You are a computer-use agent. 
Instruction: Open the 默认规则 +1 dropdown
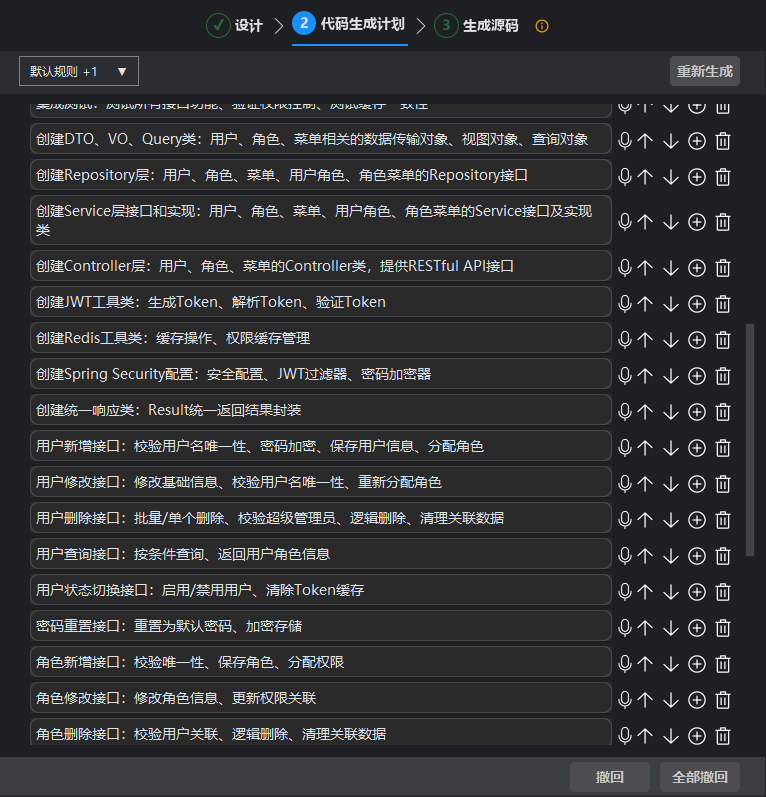[x=79, y=71]
